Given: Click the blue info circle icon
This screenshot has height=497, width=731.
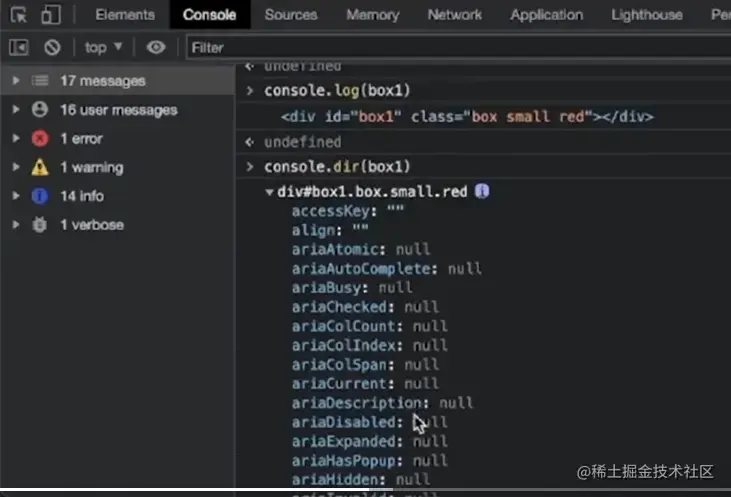Looking at the screenshot, I should [40, 196].
